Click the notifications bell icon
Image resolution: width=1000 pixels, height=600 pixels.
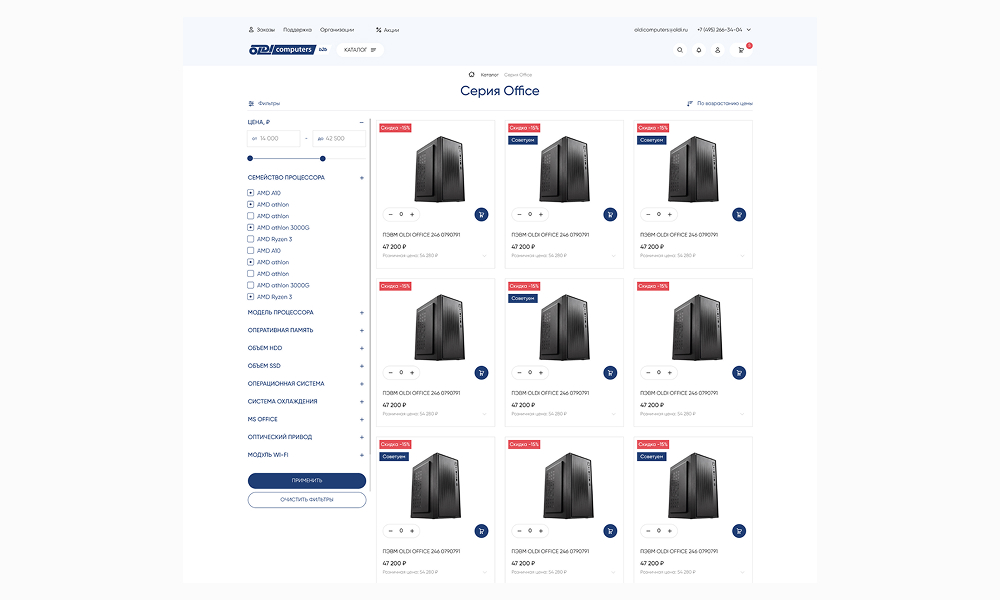(x=698, y=50)
